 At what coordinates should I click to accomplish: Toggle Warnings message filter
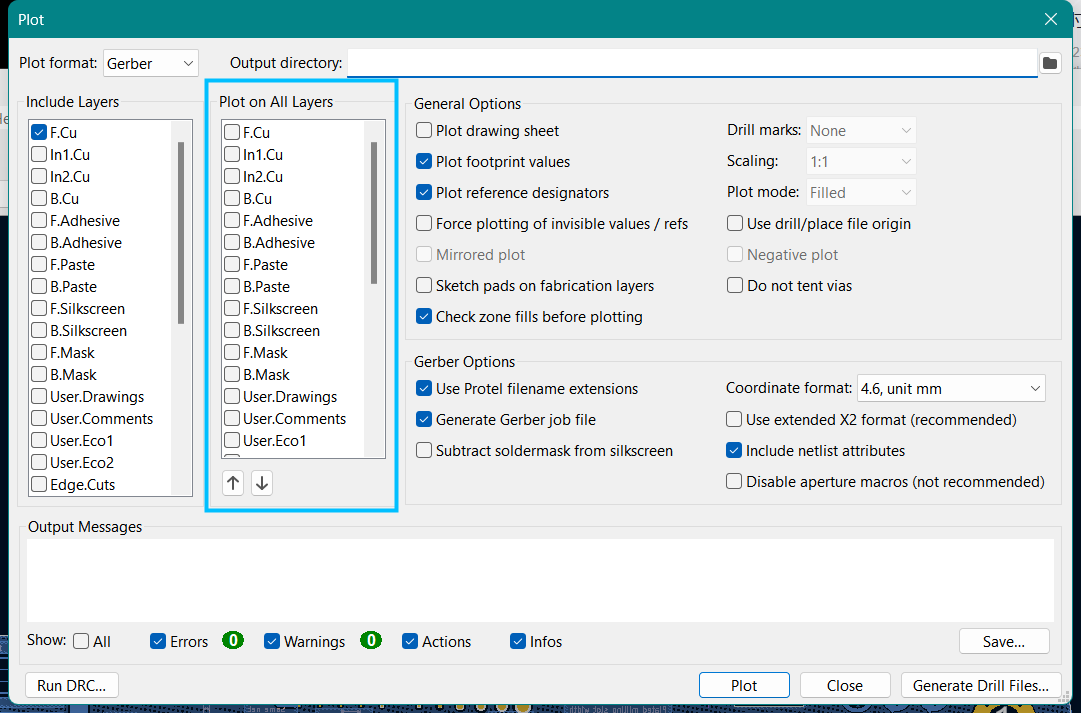(272, 641)
